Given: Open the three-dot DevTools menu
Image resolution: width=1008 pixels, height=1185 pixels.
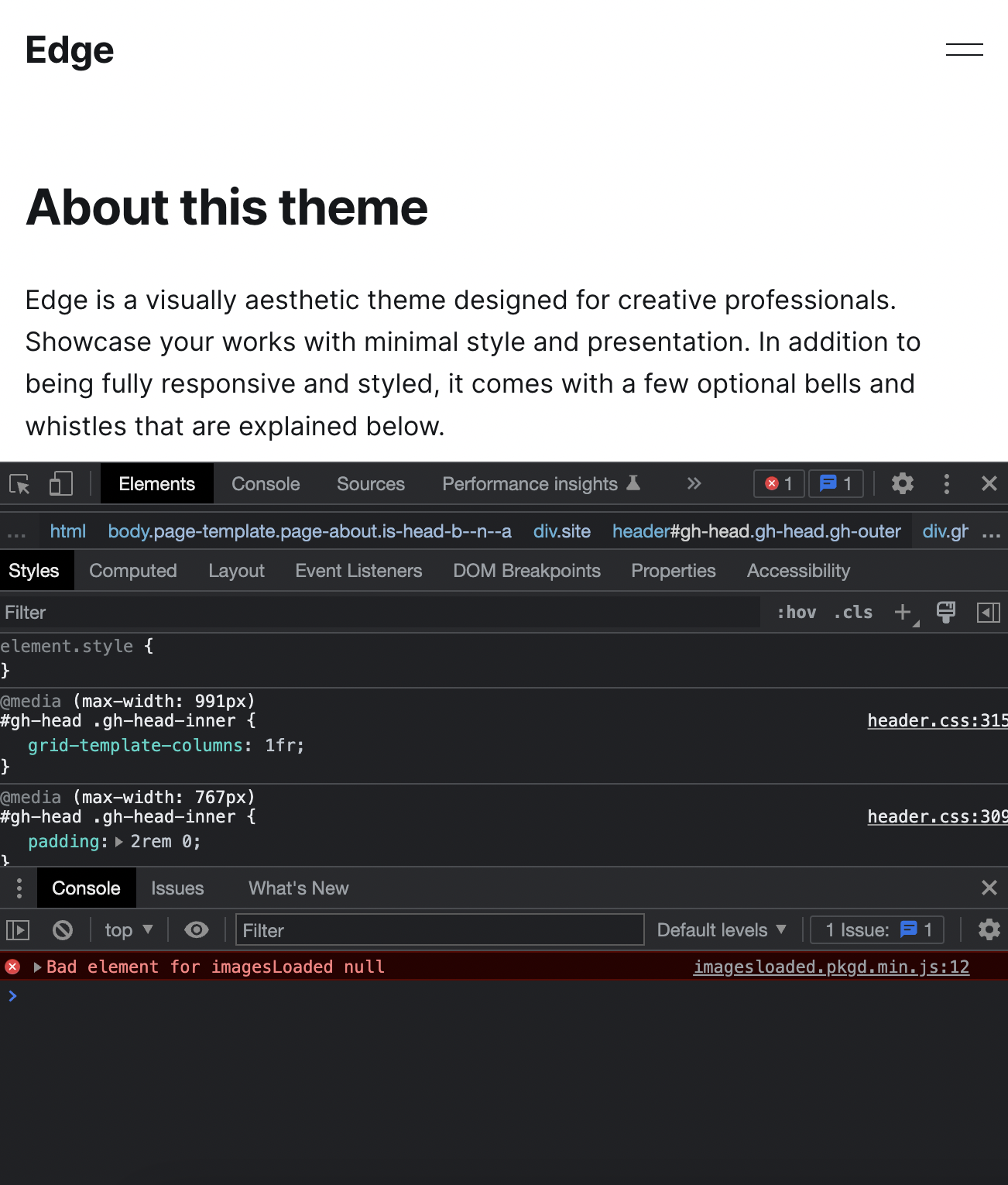Looking at the screenshot, I should point(946,483).
